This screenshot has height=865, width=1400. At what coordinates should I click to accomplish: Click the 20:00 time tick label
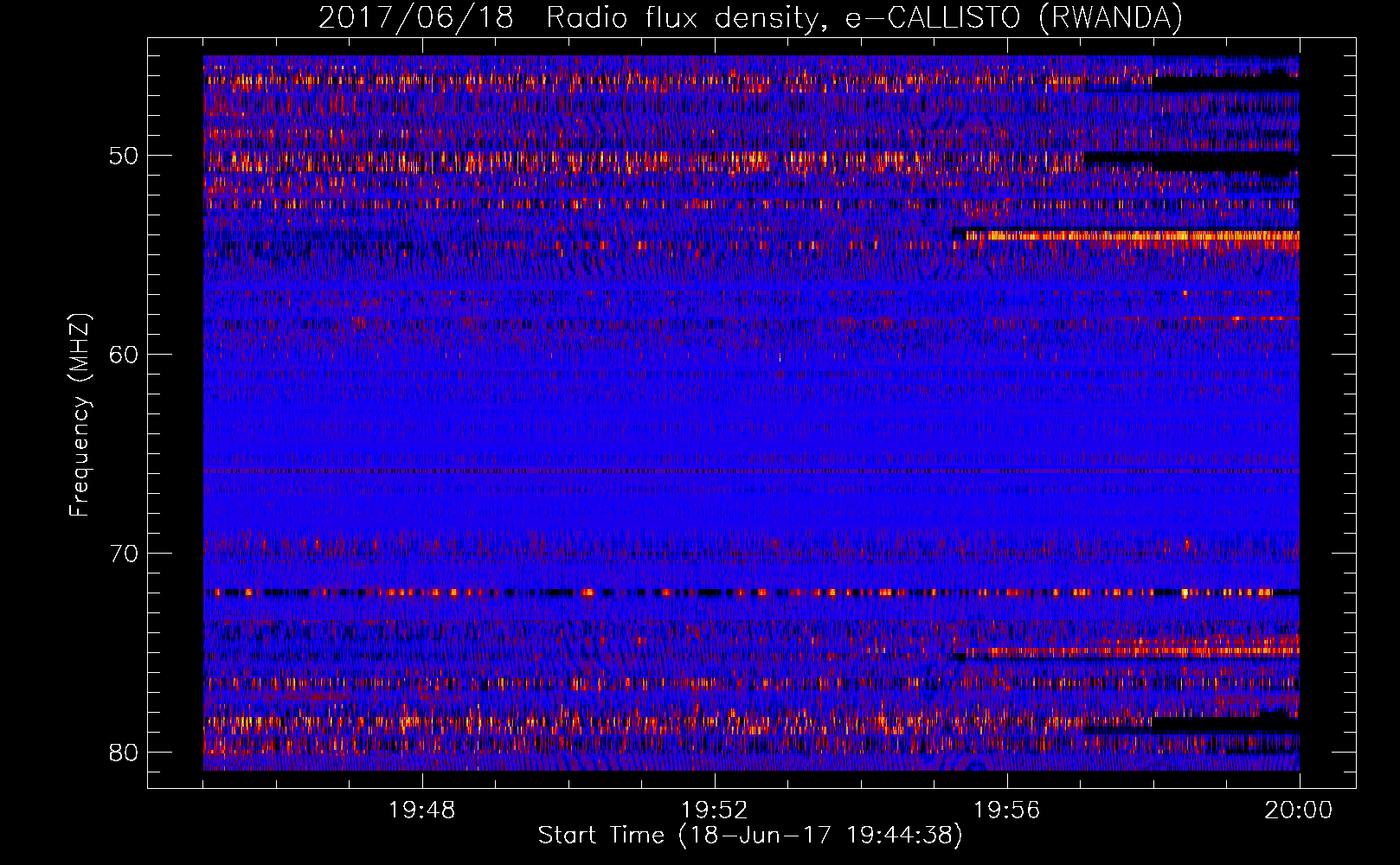pos(1299,811)
